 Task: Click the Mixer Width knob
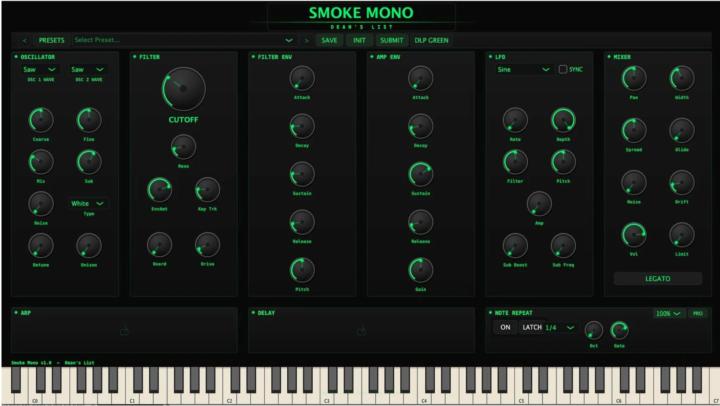tap(682, 78)
